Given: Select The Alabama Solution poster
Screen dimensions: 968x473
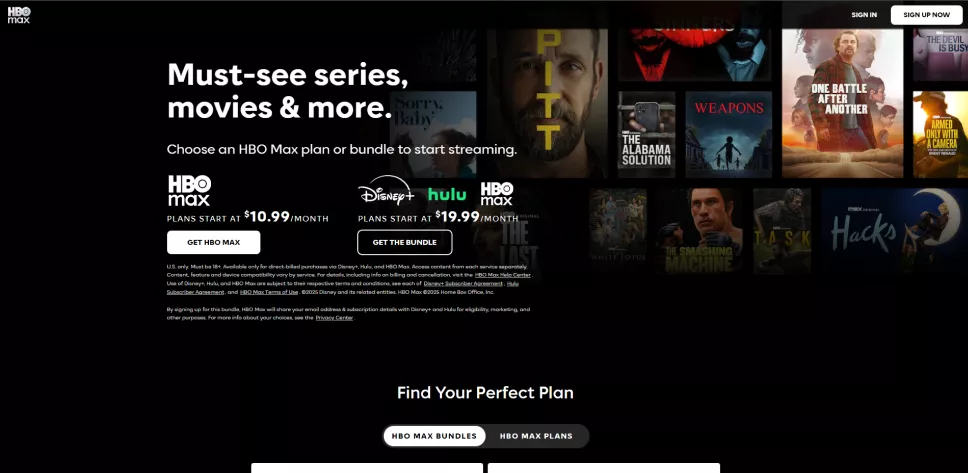Looking at the screenshot, I should (646, 135).
